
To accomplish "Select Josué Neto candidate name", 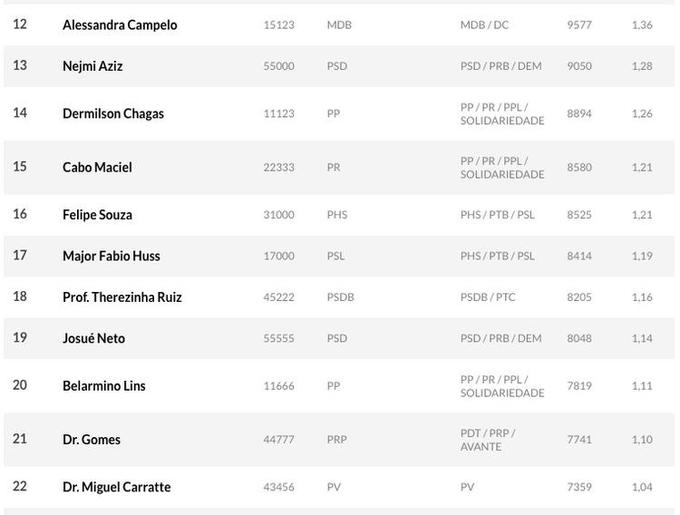I will pos(93,338).
